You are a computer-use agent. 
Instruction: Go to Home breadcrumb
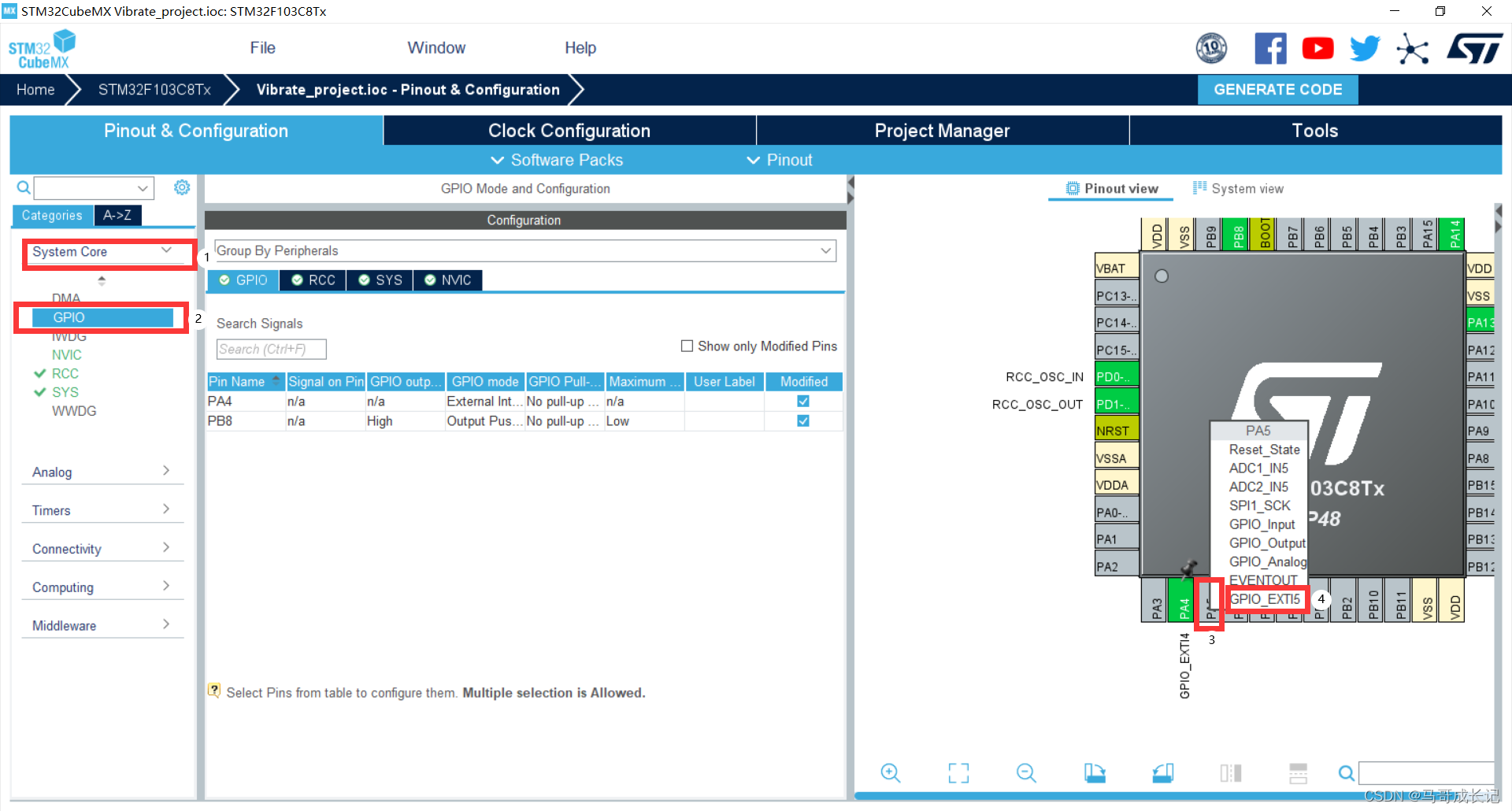(x=35, y=90)
